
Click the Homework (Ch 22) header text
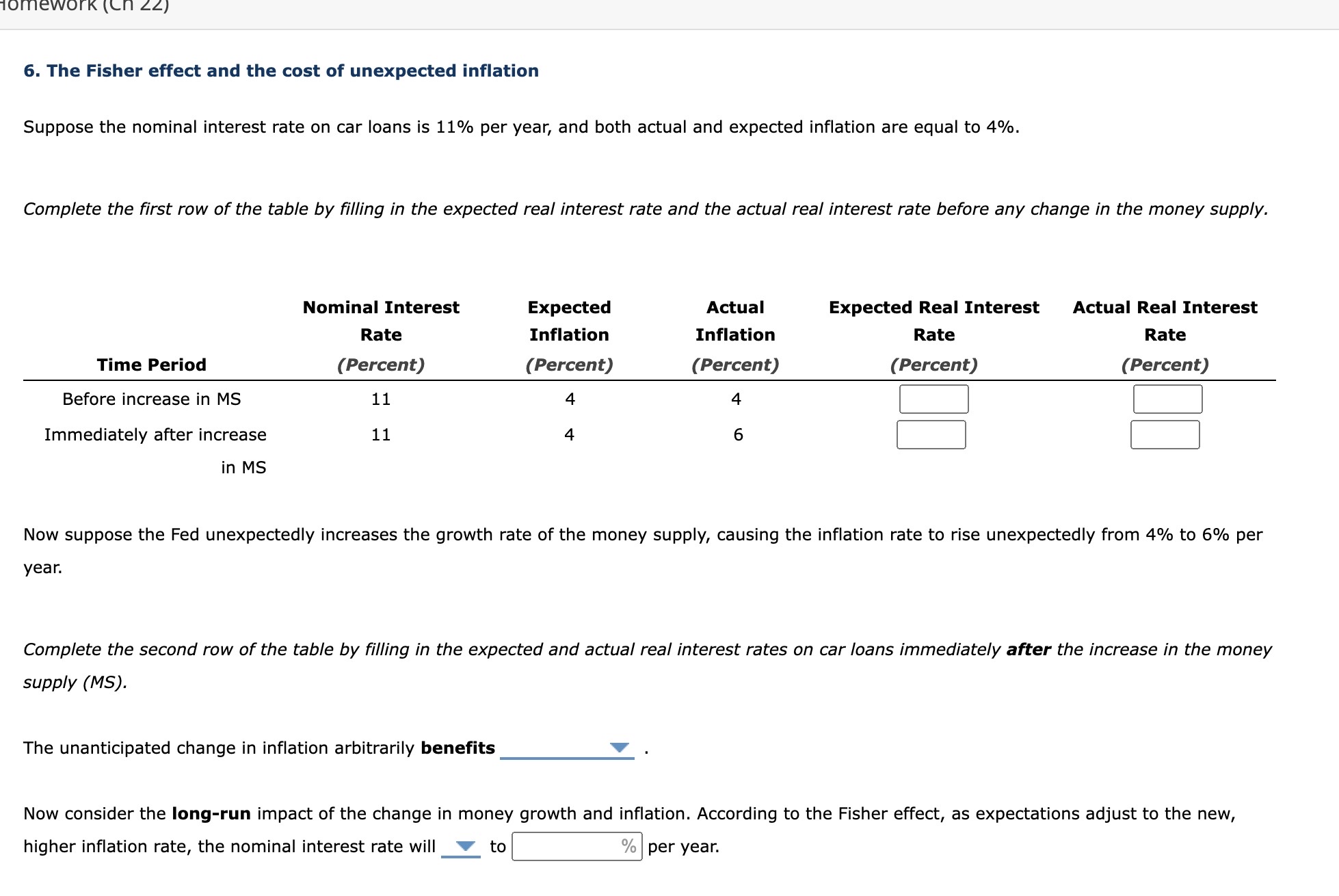pos(85,5)
